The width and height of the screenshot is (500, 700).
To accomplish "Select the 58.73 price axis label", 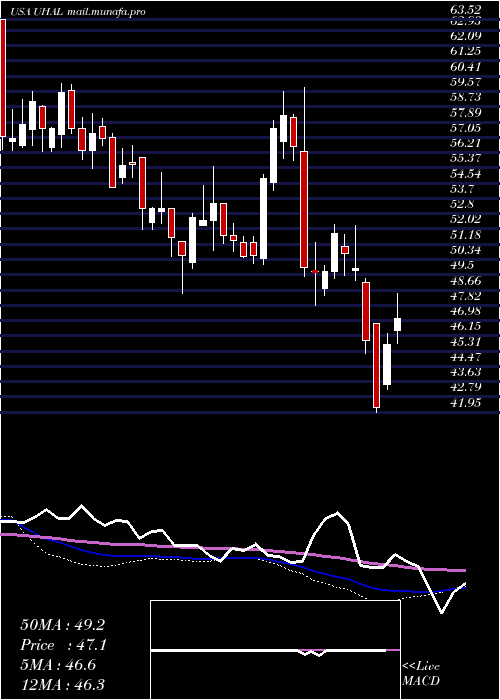I will (x=466, y=97).
